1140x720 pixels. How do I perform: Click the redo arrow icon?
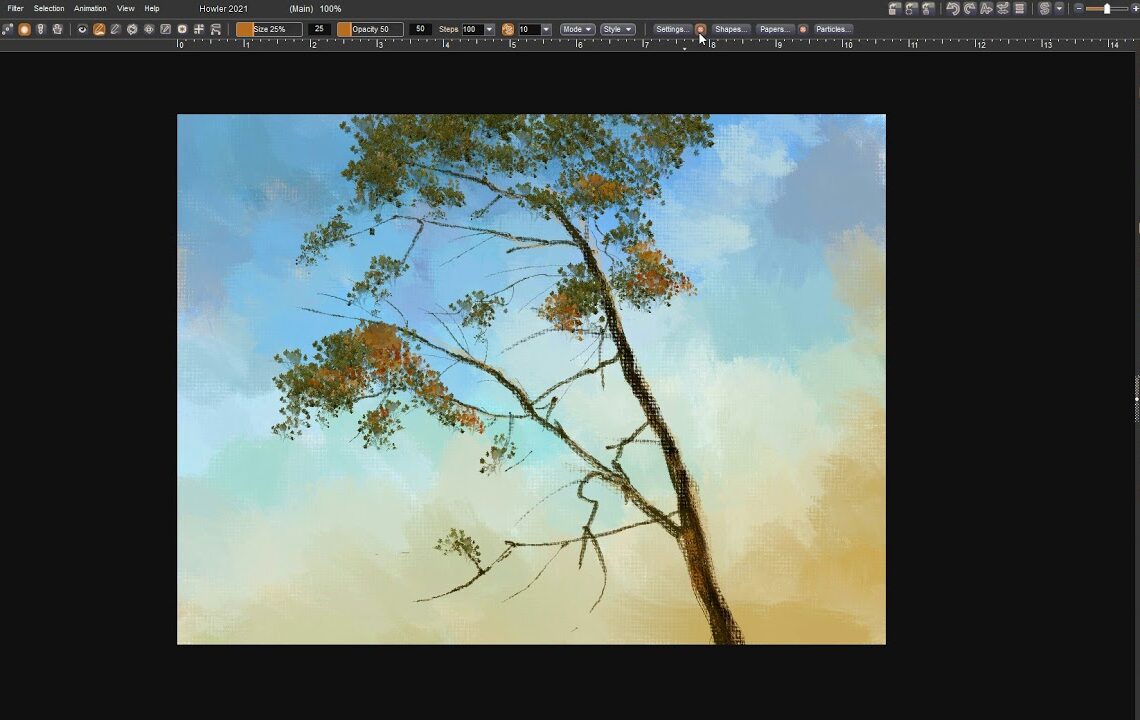click(970, 9)
